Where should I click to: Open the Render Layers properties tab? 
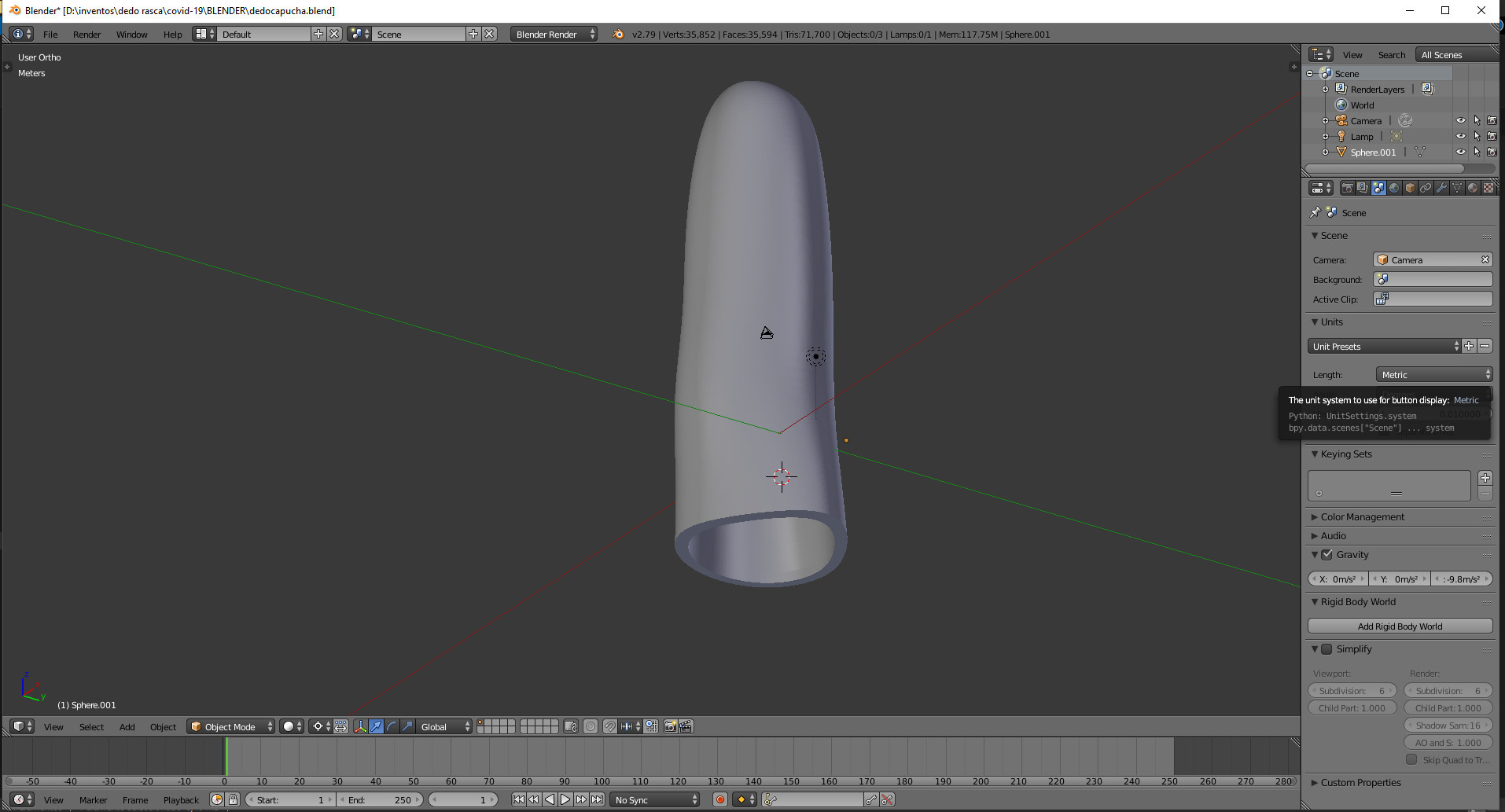(1363, 188)
